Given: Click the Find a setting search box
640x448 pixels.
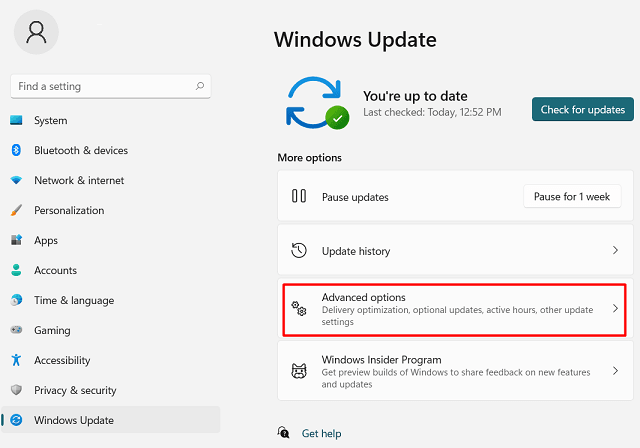Looking at the screenshot, I should pyautogui.click(x=111, y=86).
